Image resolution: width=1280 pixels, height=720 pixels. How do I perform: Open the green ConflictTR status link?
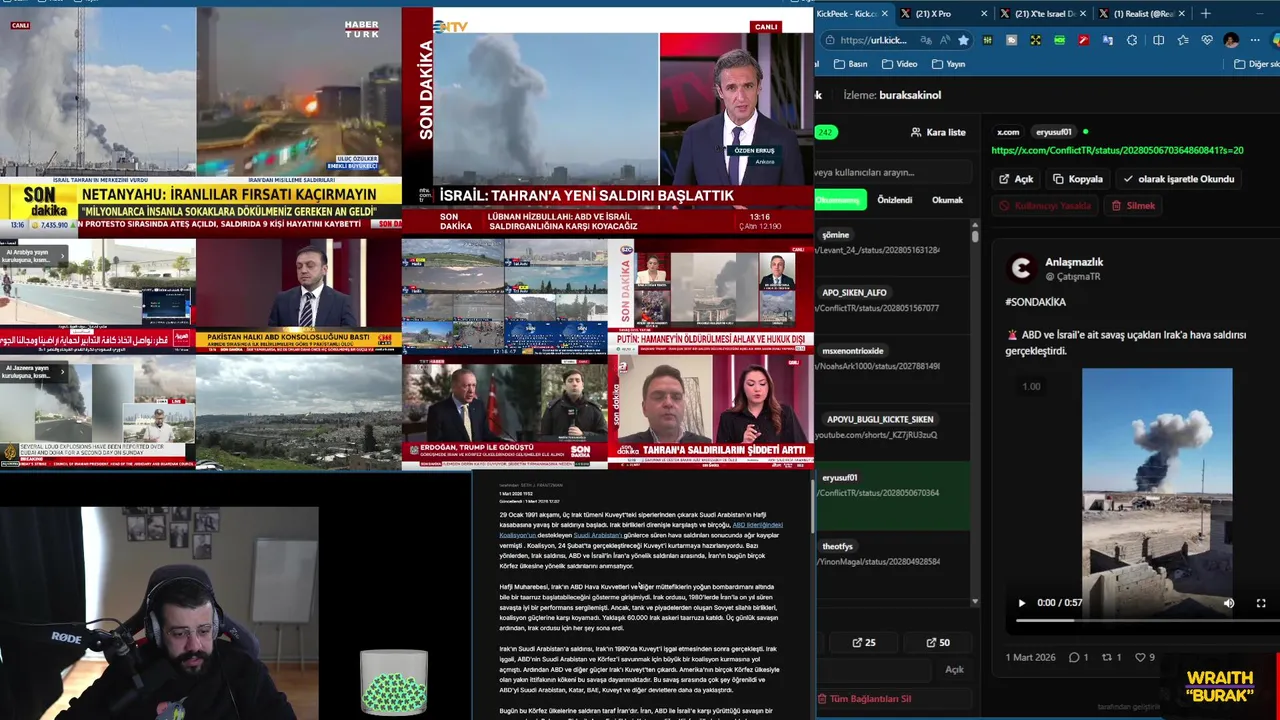1117,150
